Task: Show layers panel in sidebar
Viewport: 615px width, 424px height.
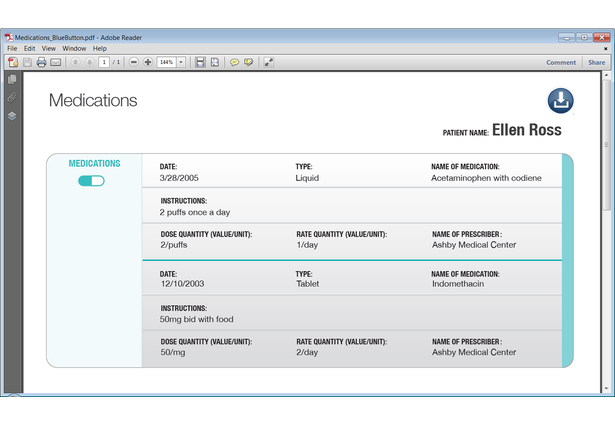Action: (x=12, y=116)
